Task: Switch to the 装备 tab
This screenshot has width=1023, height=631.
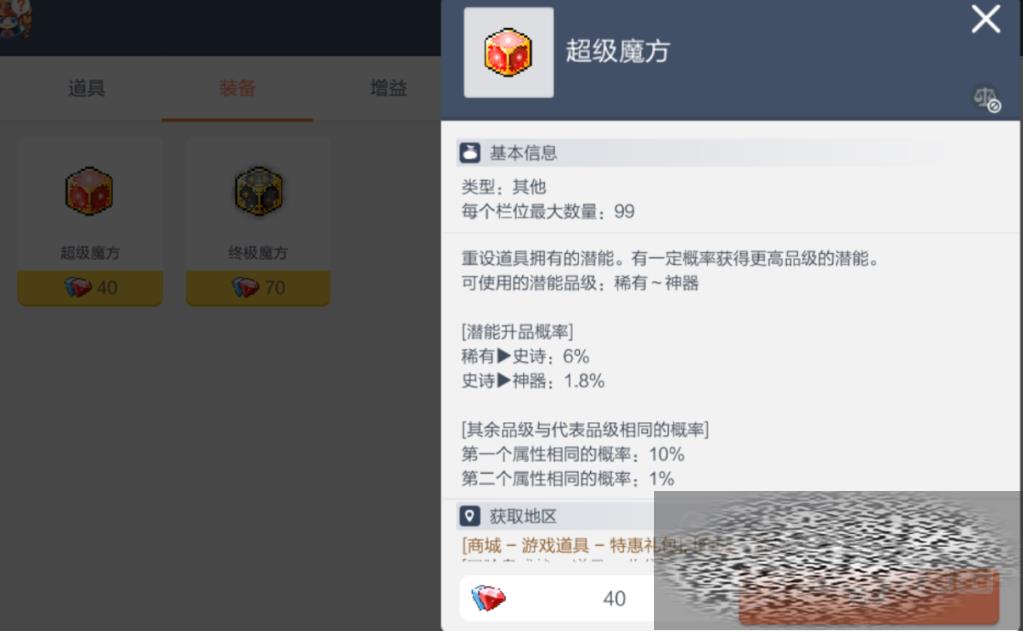Action: (237, 88)
